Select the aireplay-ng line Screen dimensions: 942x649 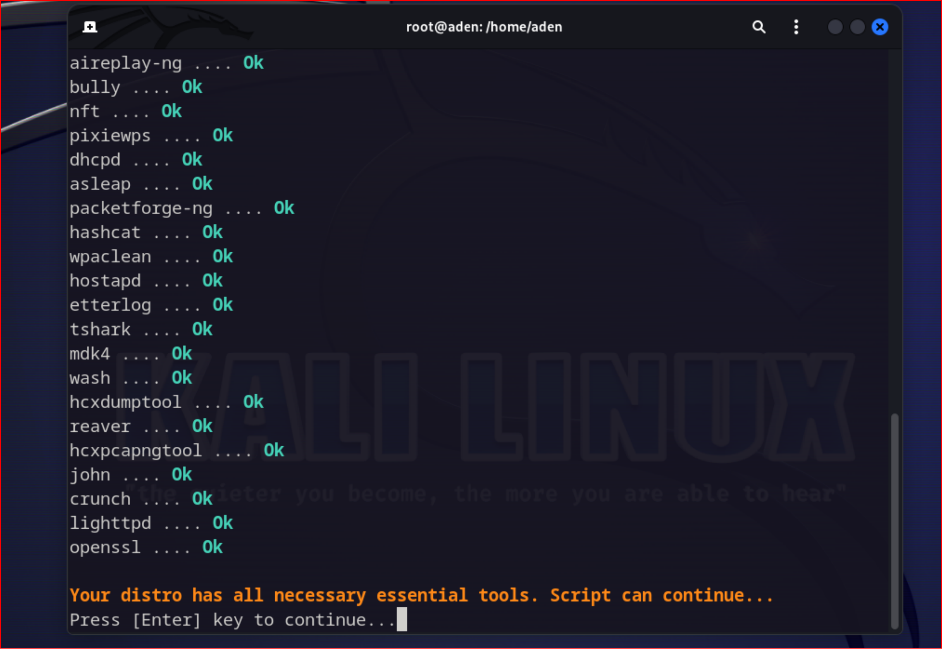point(166,63)
